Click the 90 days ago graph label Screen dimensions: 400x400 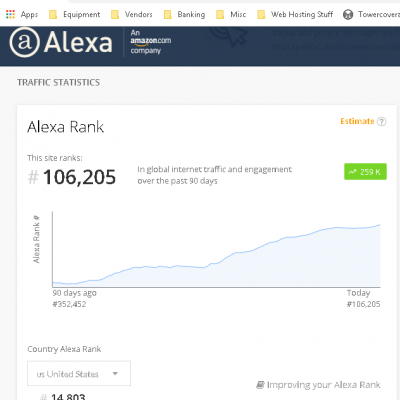point(74,293)
